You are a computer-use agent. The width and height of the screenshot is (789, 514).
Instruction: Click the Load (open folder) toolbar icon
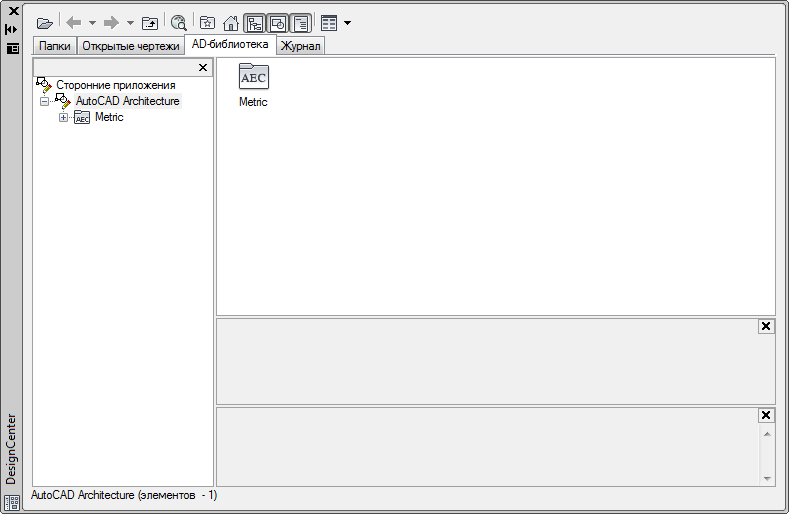point(45,23)
